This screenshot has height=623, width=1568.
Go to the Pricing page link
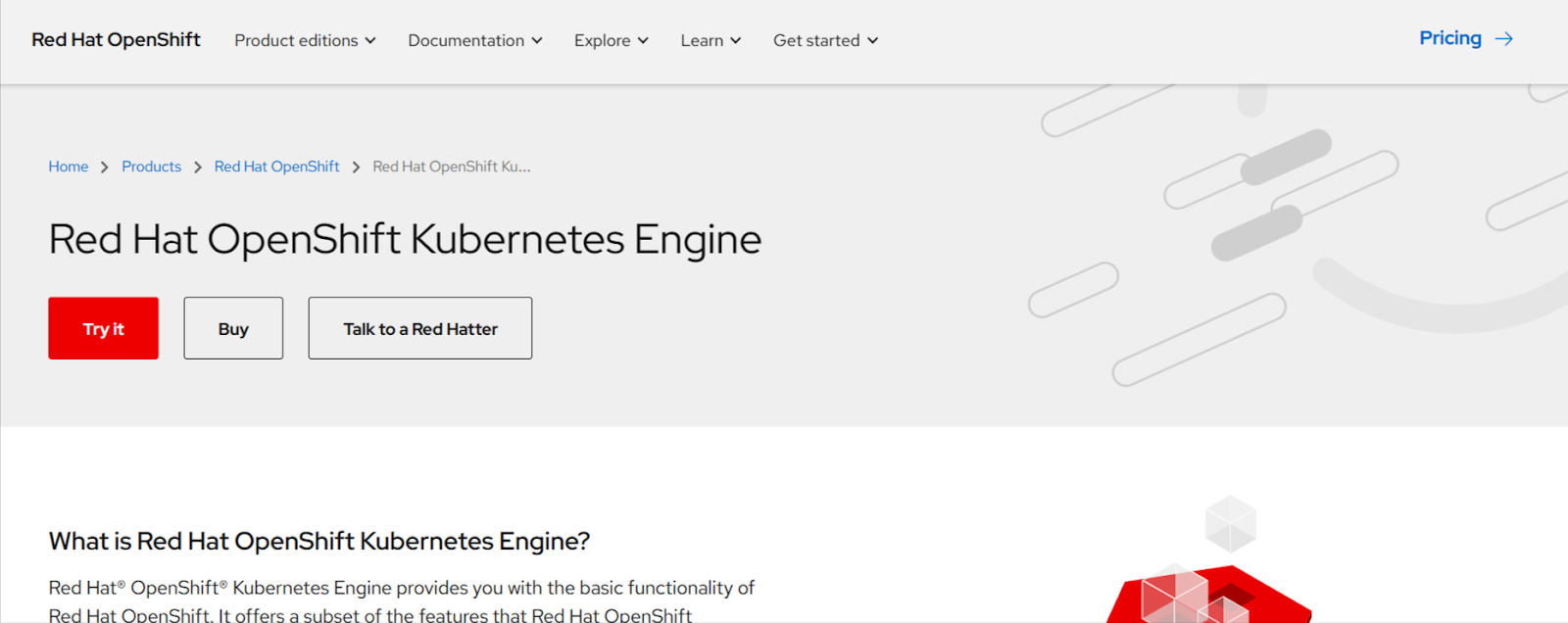tap(1466, 38)
